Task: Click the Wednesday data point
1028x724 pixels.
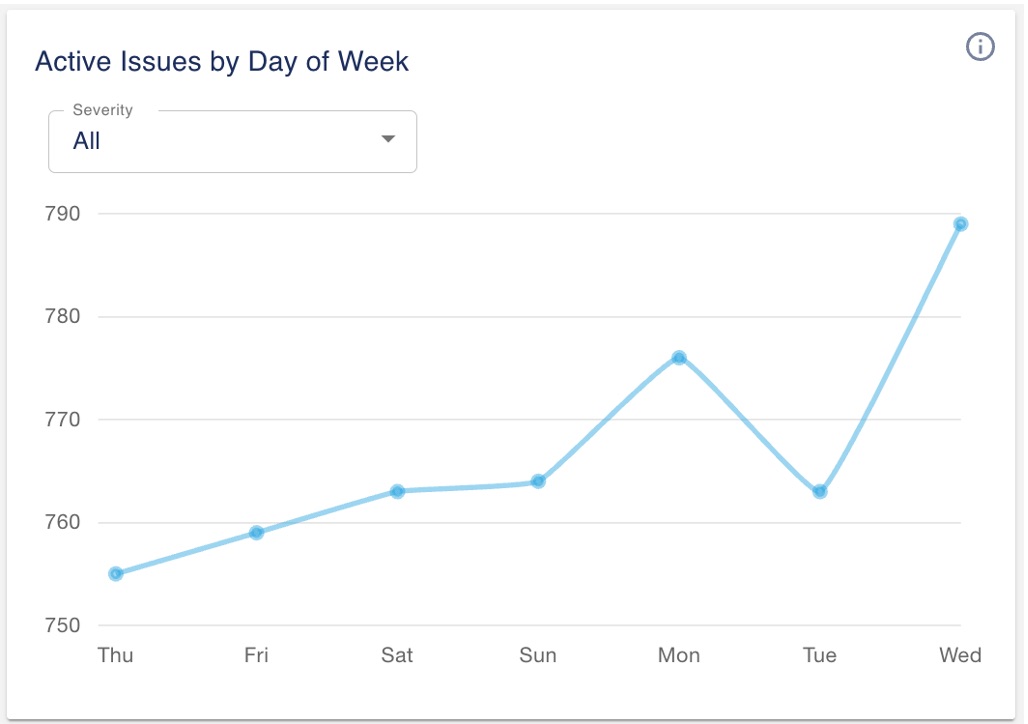Action: click(961, 224)
